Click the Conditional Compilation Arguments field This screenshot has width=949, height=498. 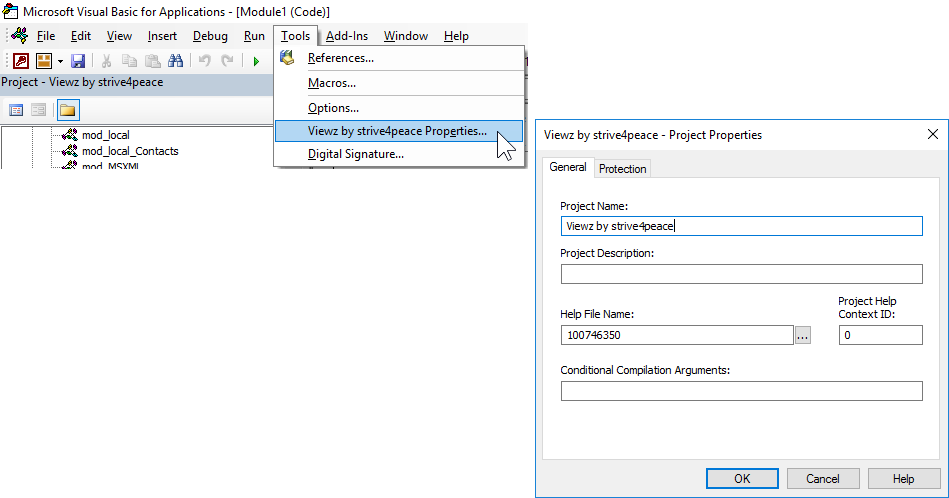(x=741, y=391)
